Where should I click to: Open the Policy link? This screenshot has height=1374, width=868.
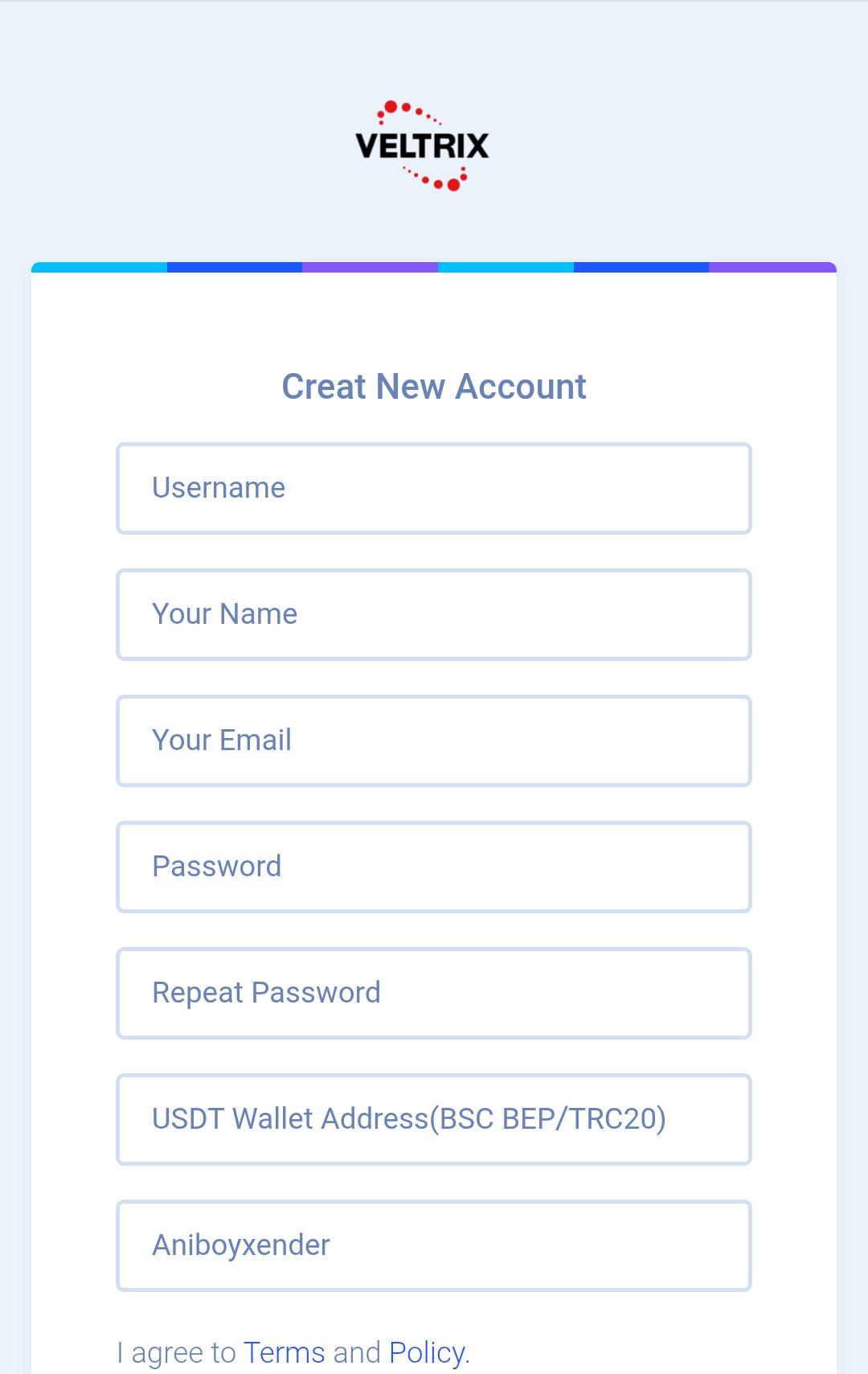[425, 1352]
